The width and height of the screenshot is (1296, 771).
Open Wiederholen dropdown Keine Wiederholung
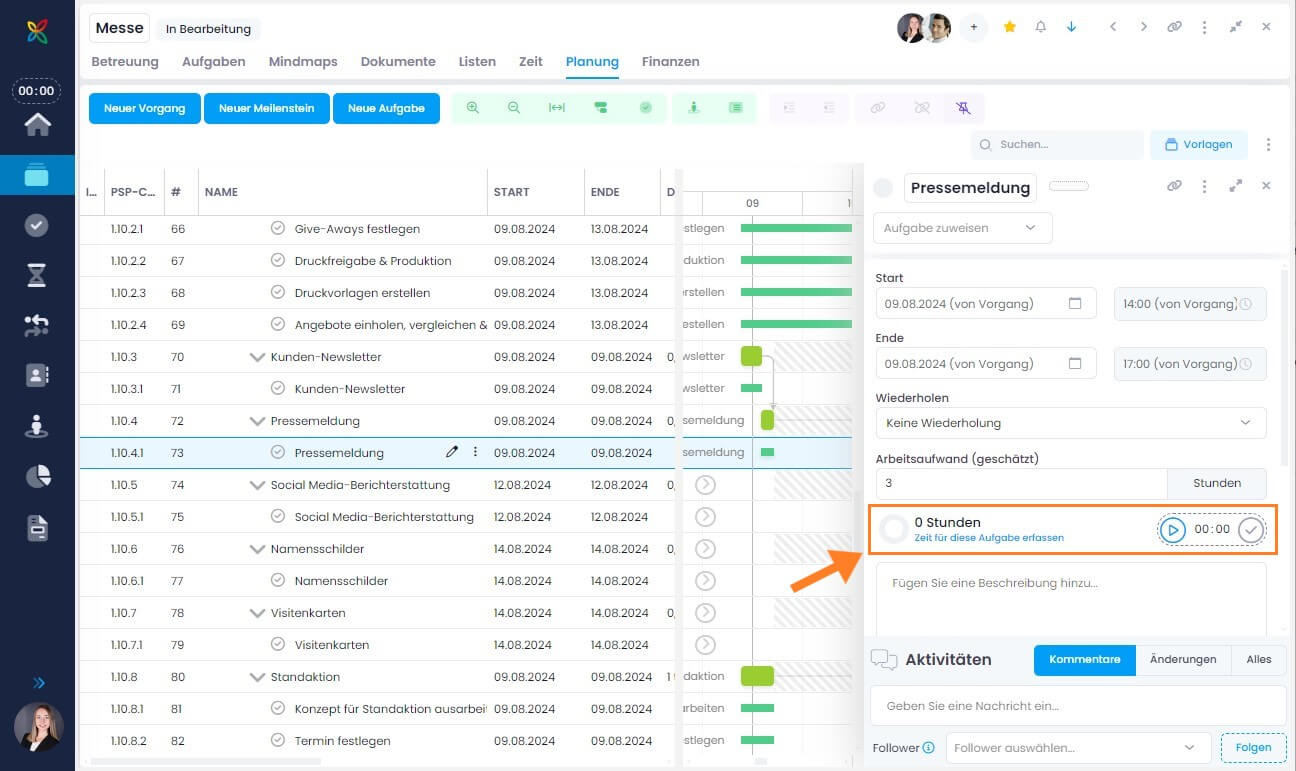point(1070,423)
